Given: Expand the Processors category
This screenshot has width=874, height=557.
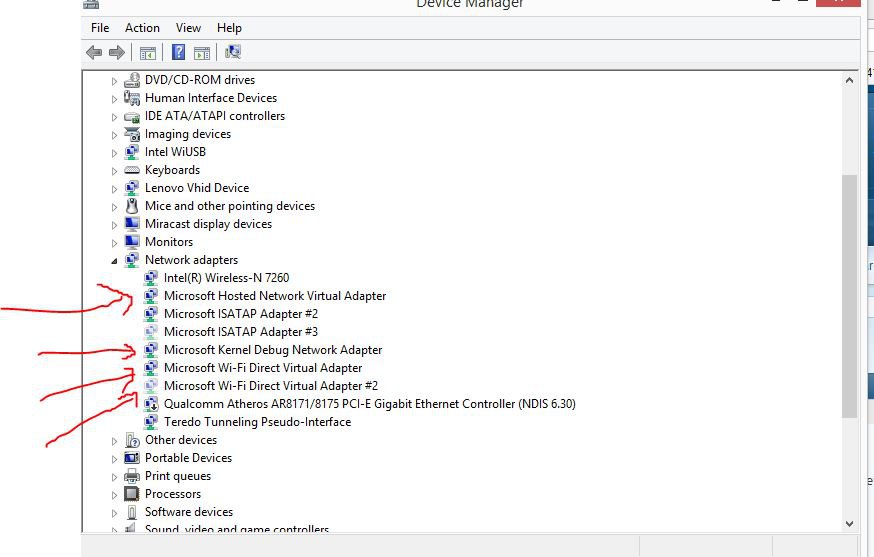Looking at the screenshot, I should point(114,494).
